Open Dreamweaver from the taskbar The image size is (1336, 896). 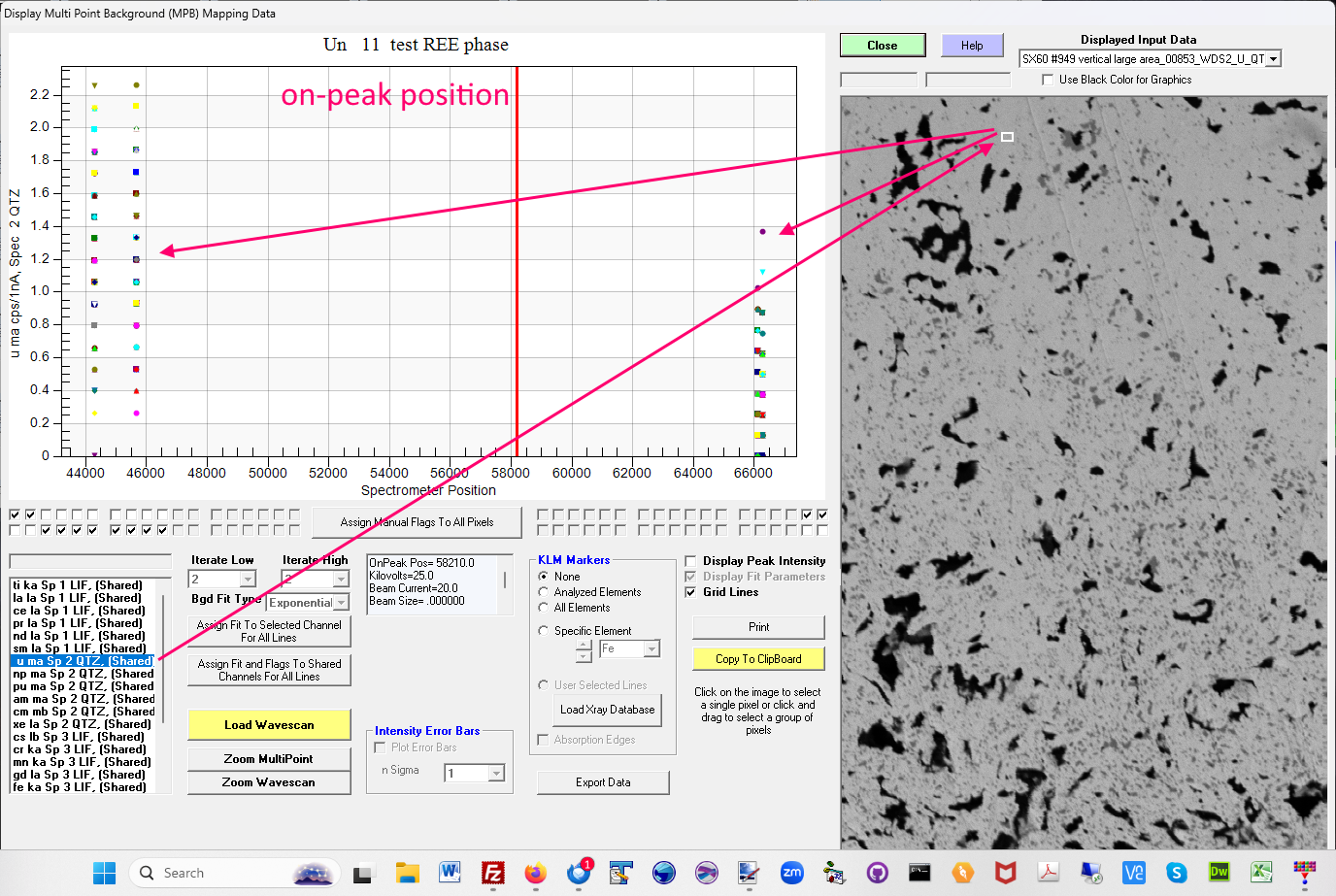click(1219, 873)
